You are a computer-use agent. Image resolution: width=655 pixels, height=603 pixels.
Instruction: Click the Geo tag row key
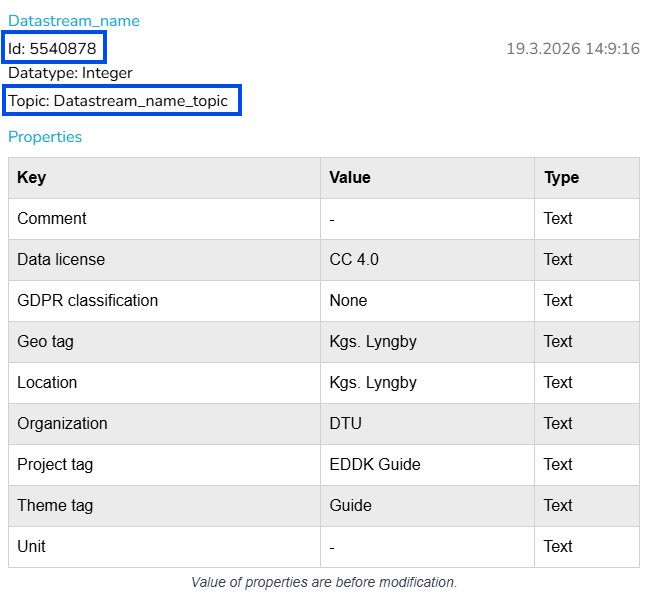[x=45, y=341]
